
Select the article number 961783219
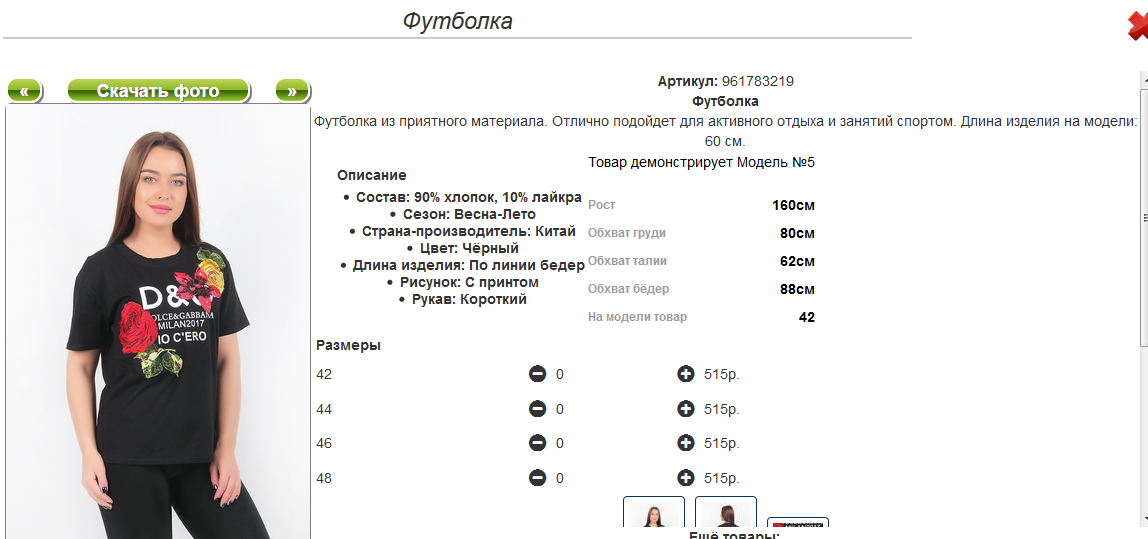point(758,81)
